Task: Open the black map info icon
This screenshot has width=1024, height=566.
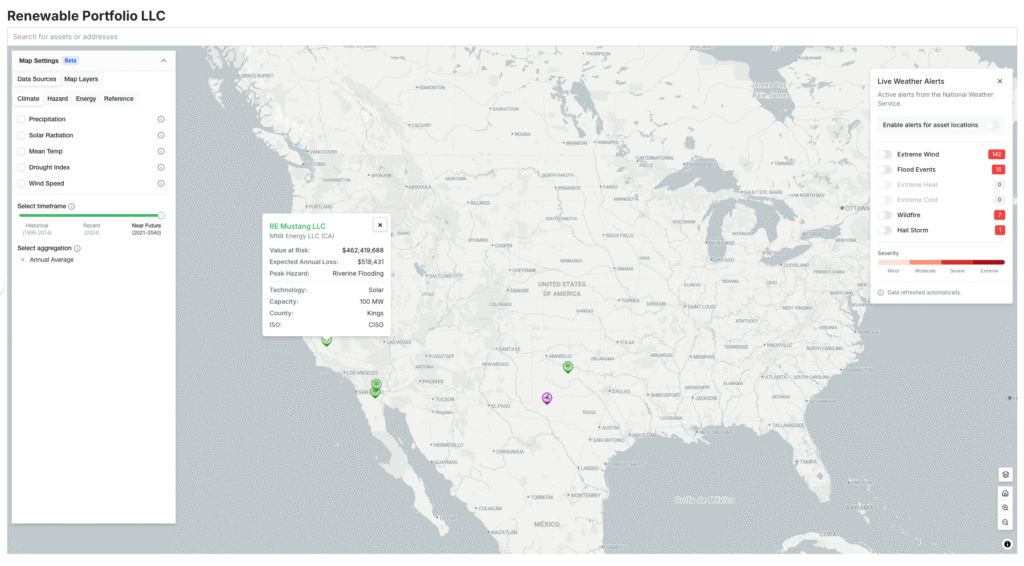Action: (x=1006, y=544)
